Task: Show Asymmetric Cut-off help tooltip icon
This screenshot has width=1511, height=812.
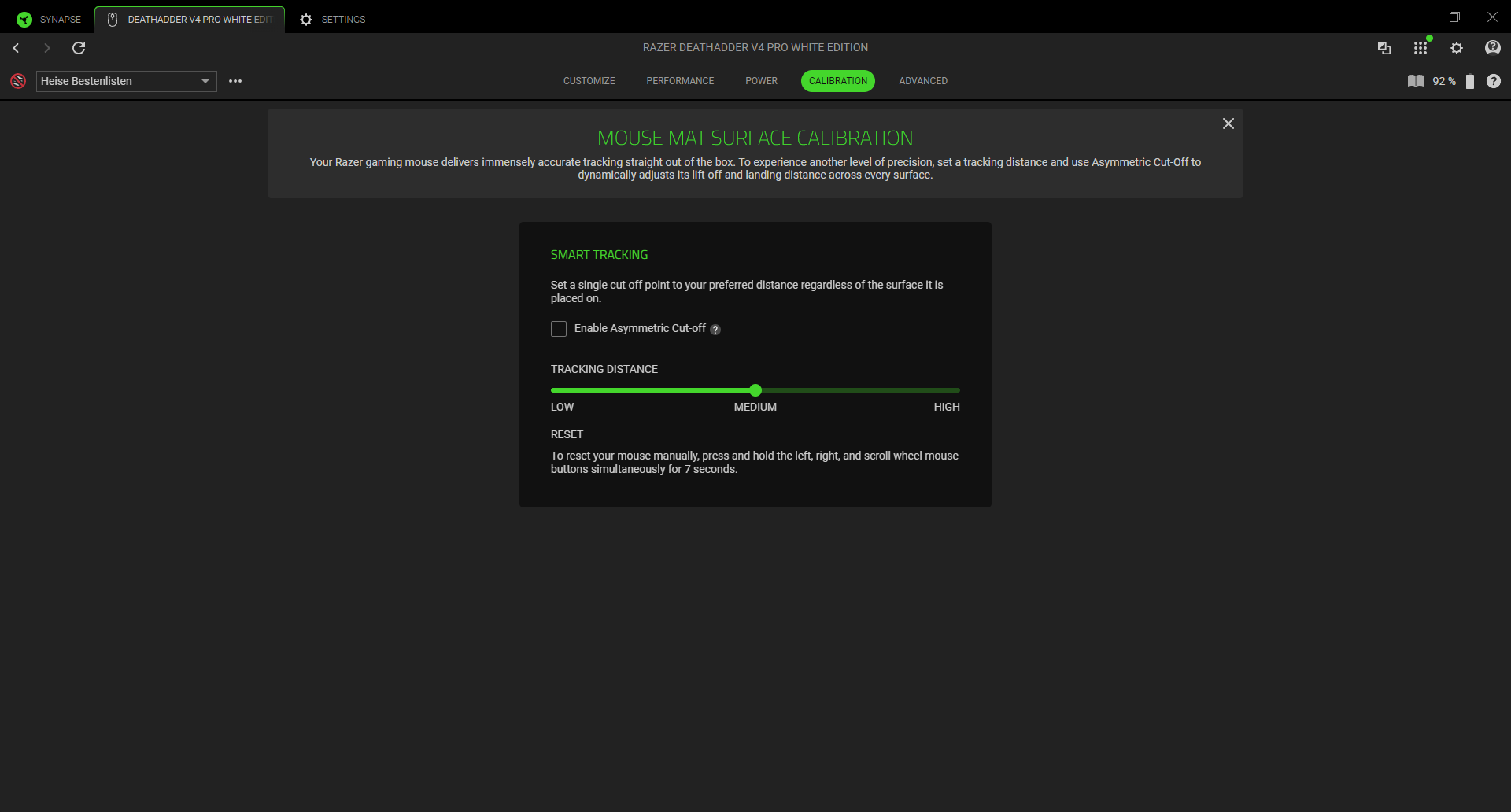Action: [x=715, y=330]
